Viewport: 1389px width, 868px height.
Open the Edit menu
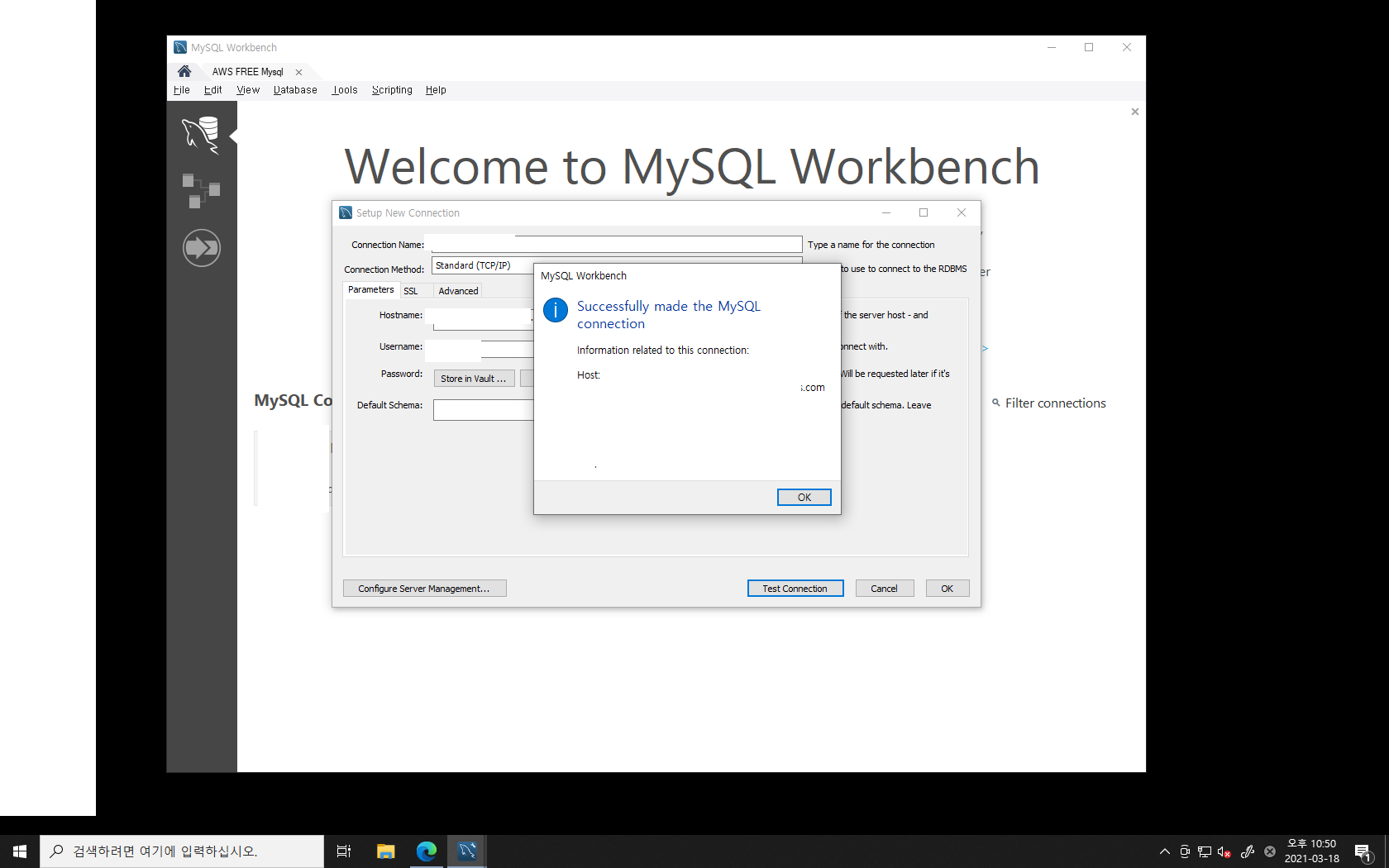[213, 90]
